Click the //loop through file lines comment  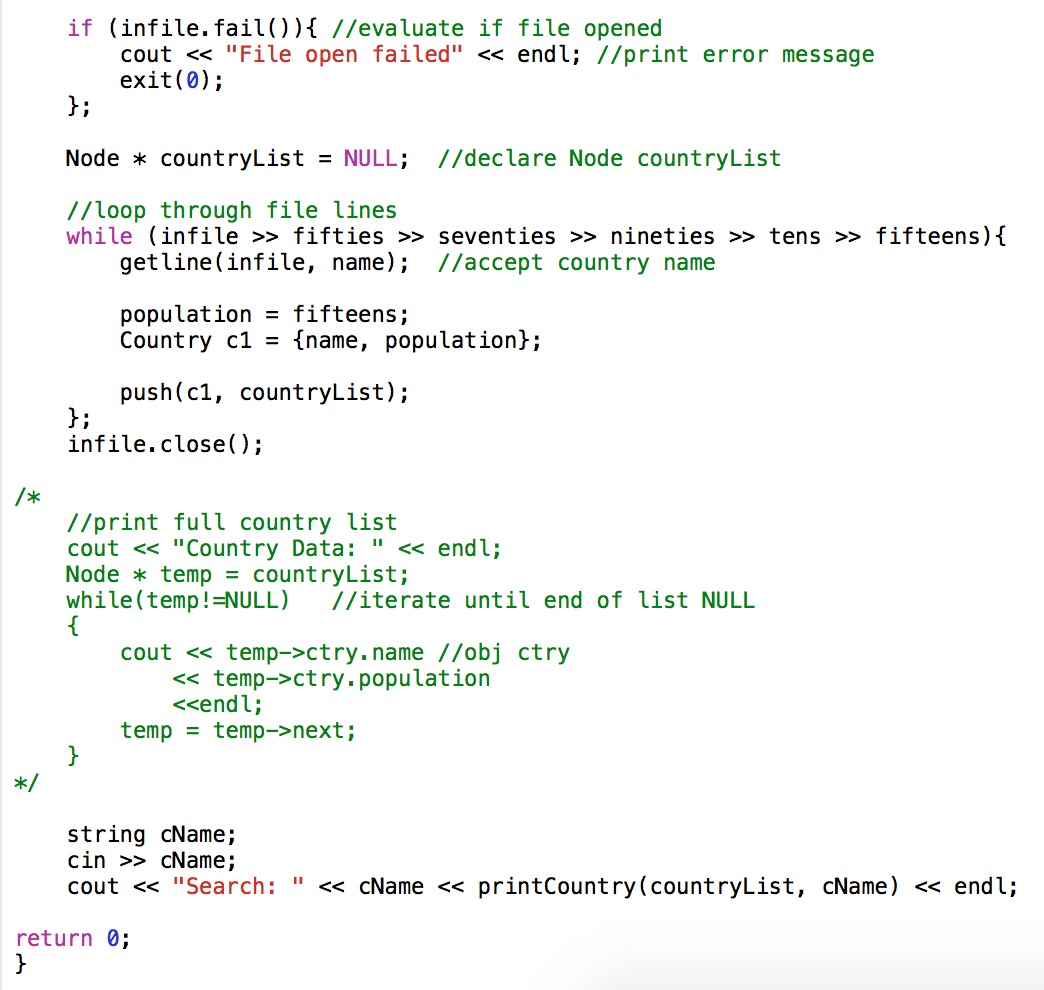click(x=232, y=210)
